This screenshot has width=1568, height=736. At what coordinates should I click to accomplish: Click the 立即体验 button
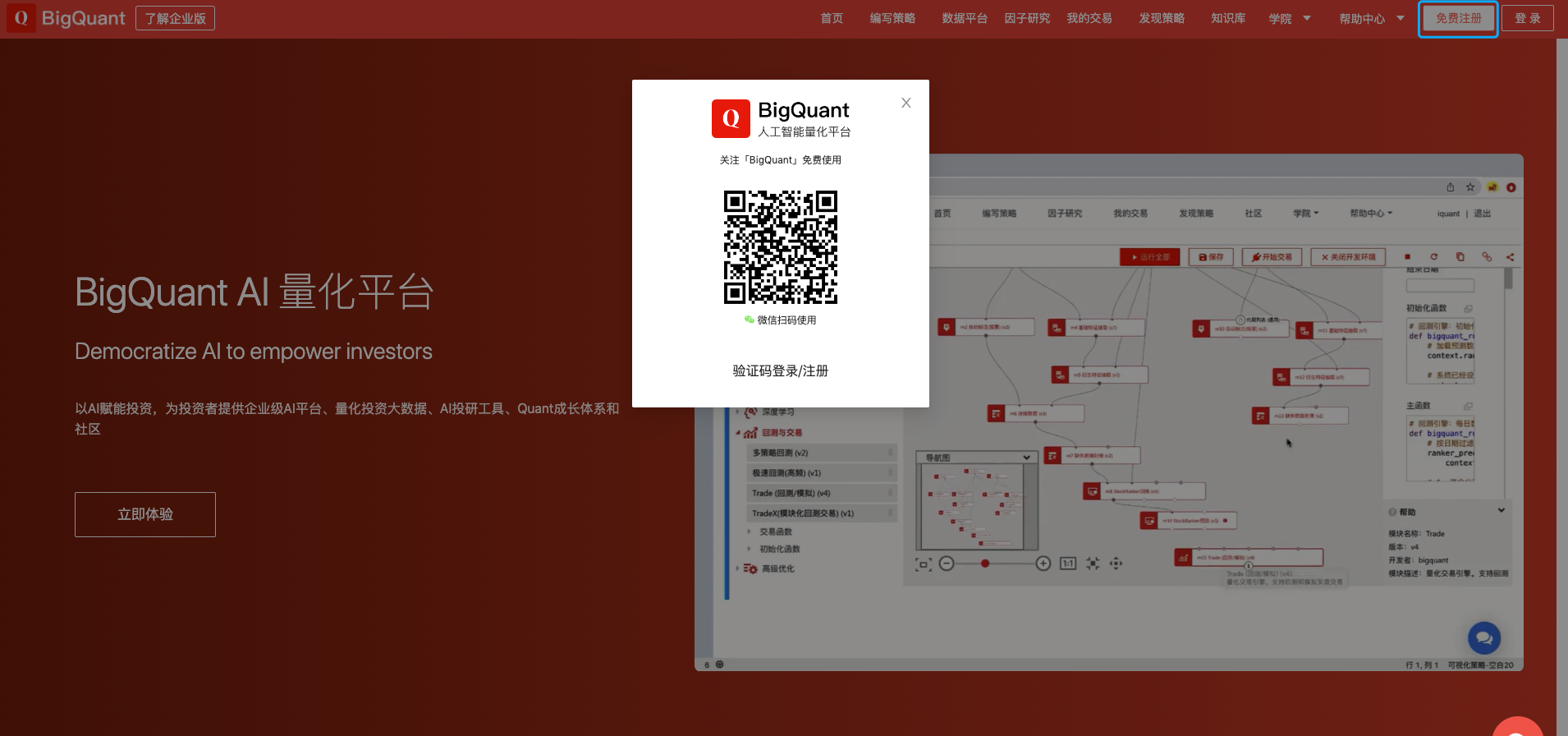click(145, 514)
